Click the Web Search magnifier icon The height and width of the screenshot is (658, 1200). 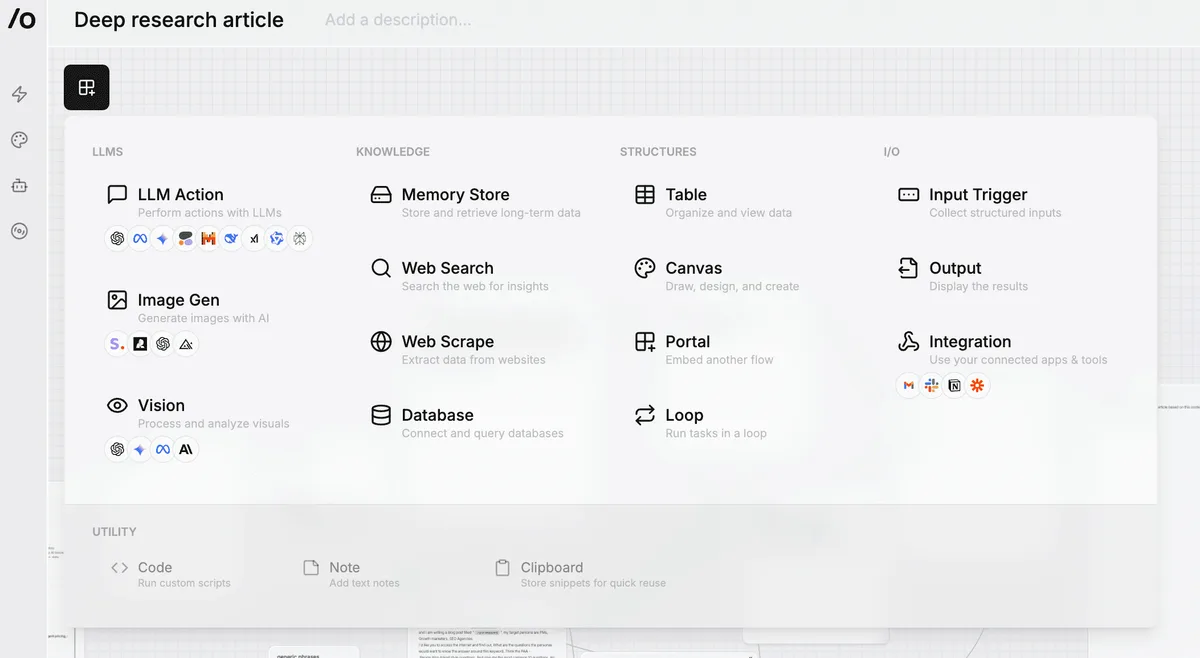(x=381, y=268)
